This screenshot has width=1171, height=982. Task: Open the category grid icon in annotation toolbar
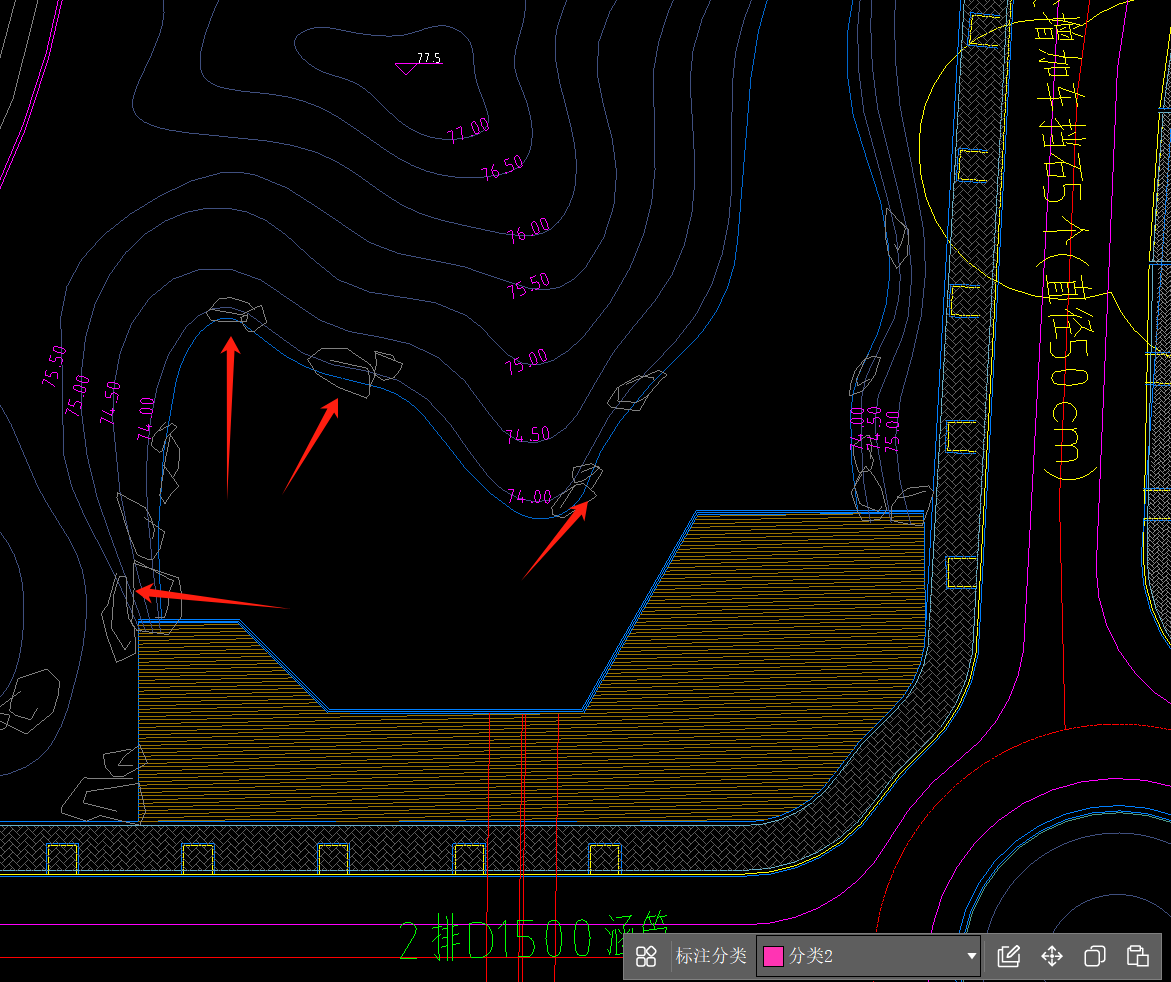646,956
